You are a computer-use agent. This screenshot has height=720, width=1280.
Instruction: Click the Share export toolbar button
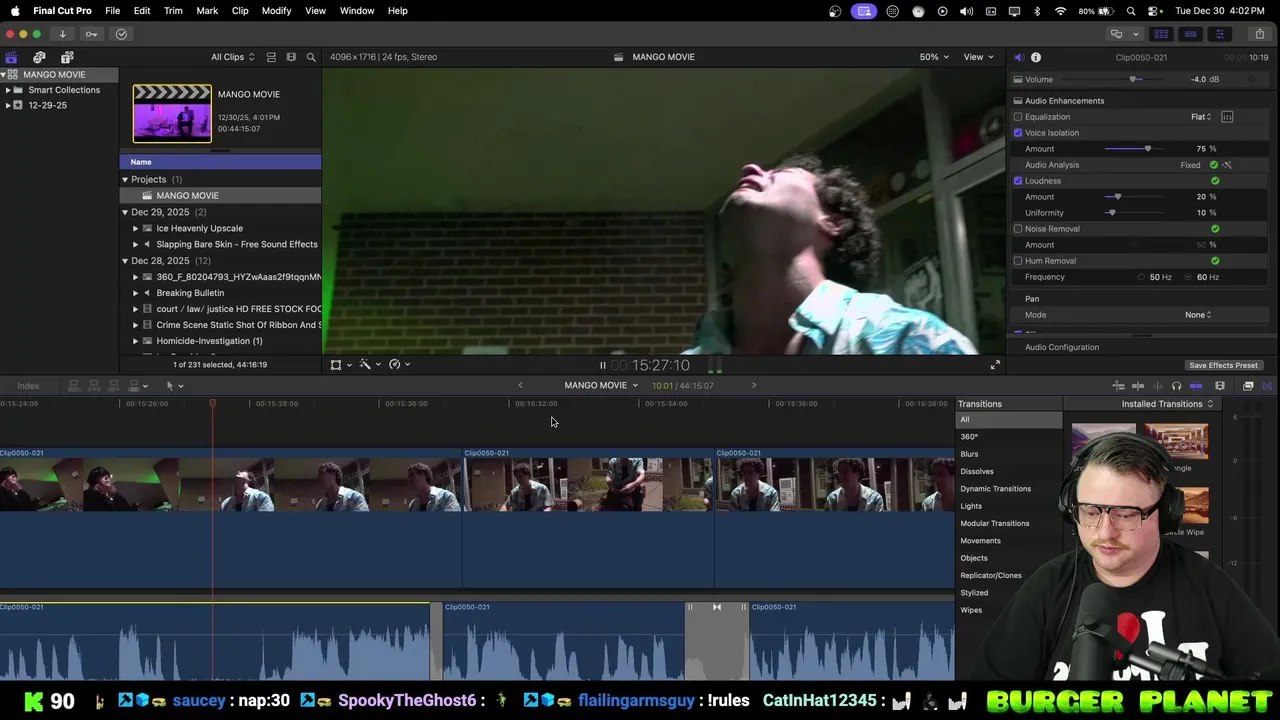tap(1259, 34)
